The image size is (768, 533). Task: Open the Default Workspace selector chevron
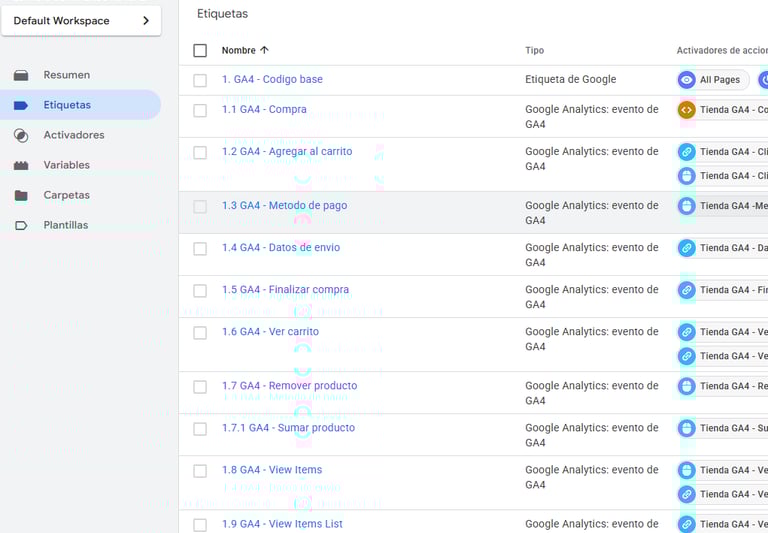[145, 21]
